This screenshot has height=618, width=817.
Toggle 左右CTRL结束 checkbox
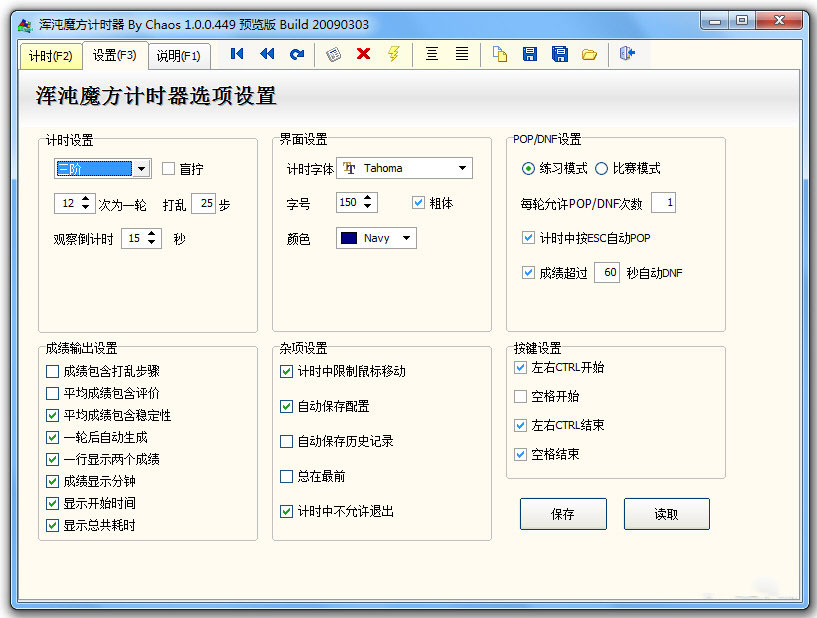[520, 425]
